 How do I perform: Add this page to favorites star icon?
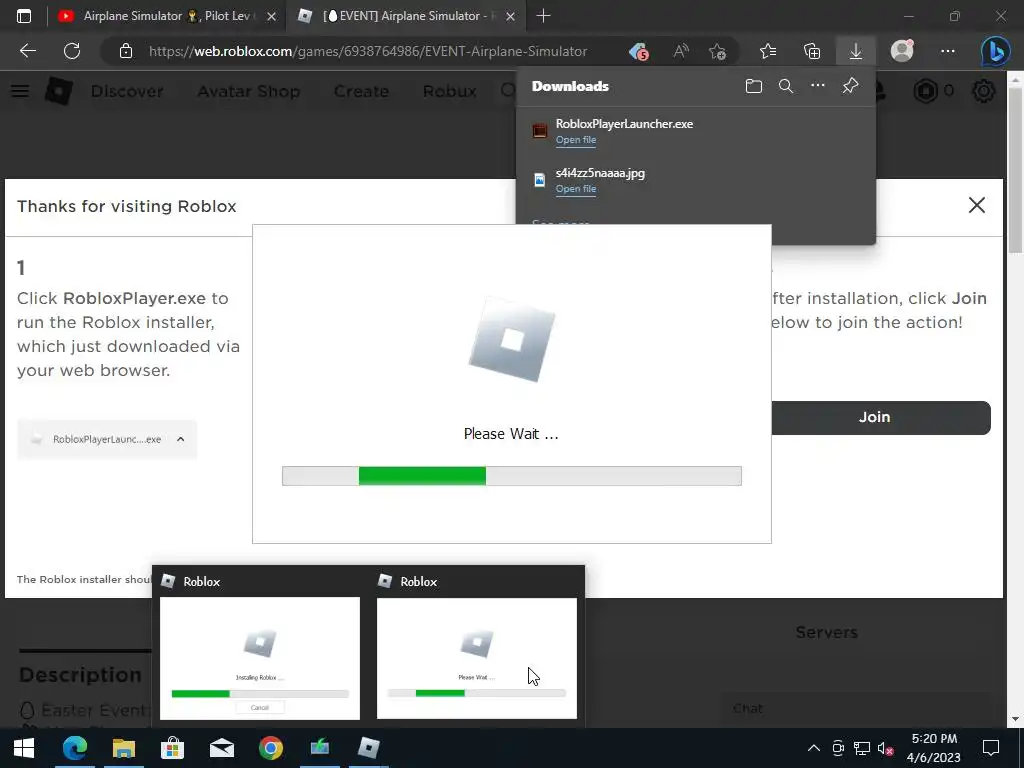coord(717,51)
